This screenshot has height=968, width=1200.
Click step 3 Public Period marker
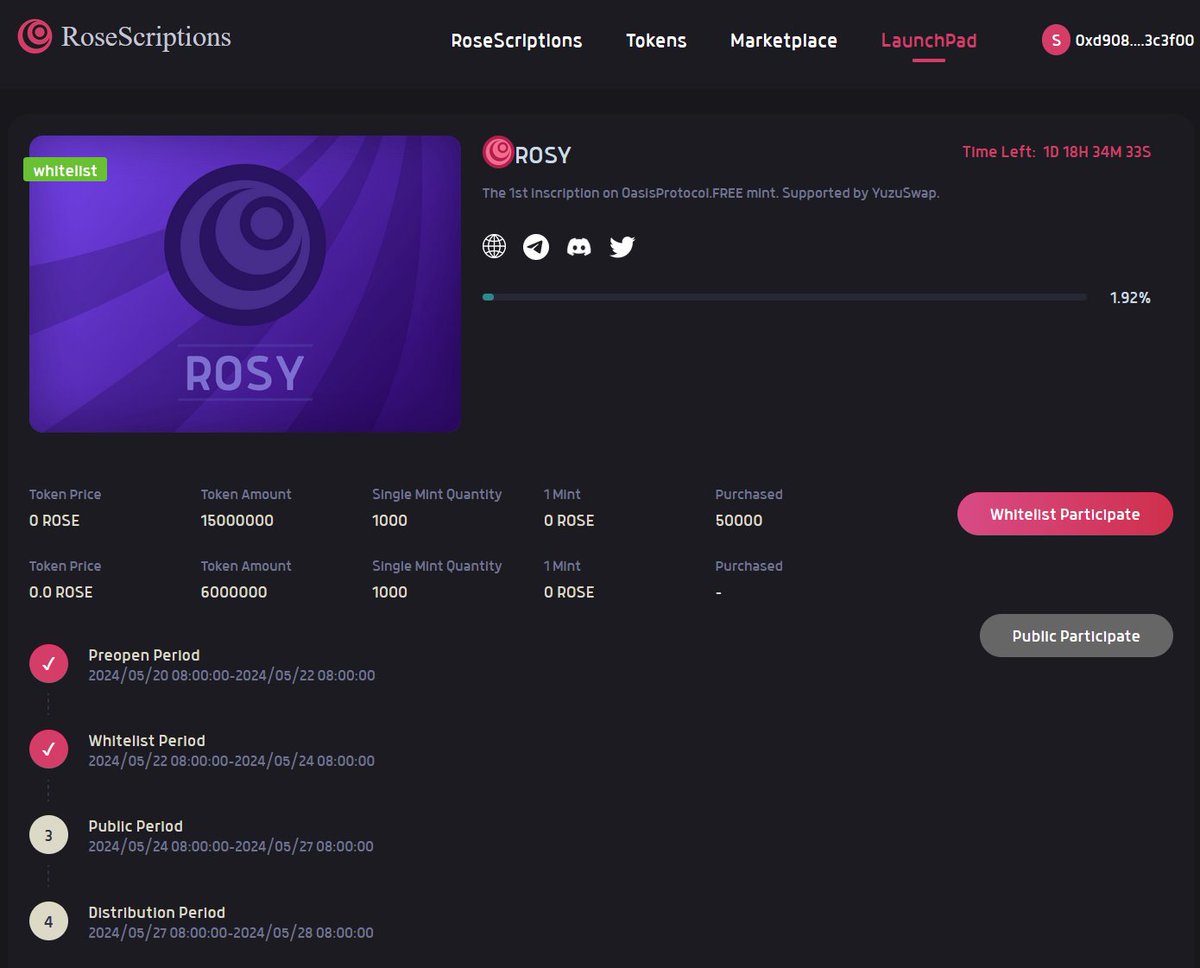(x=49, y=835)
